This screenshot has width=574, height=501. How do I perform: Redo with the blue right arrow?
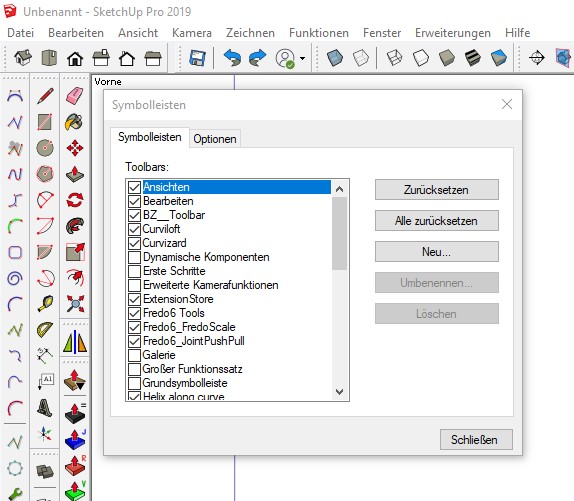[x=257, y=58]
